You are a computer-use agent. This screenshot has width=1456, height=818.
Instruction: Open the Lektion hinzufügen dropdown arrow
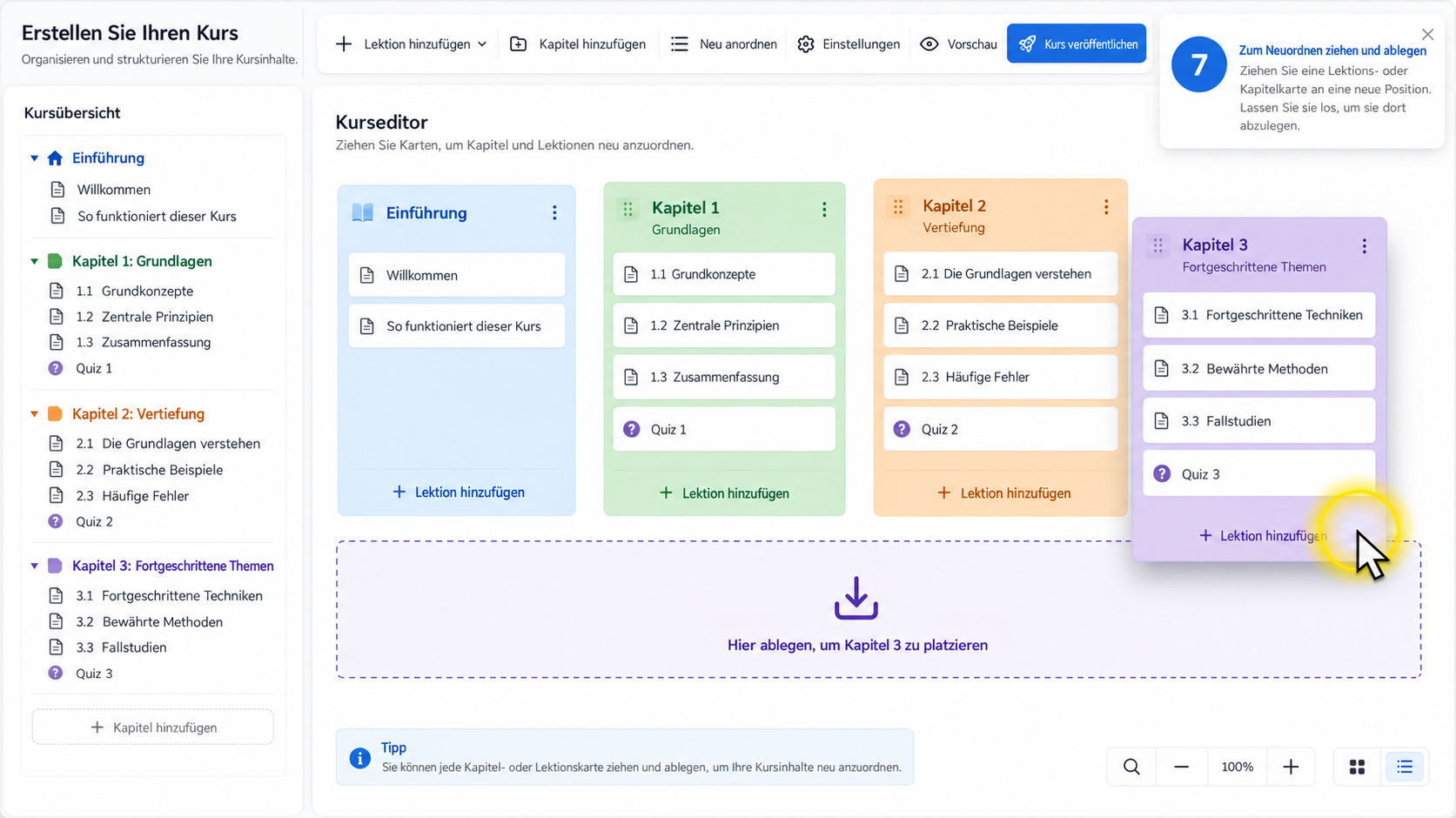[x=482, y=44]
